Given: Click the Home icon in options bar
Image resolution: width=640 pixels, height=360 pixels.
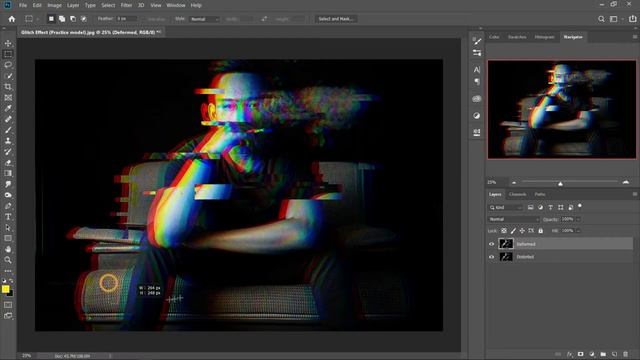Looking at the screenshot, I should (x=12, y=19).
